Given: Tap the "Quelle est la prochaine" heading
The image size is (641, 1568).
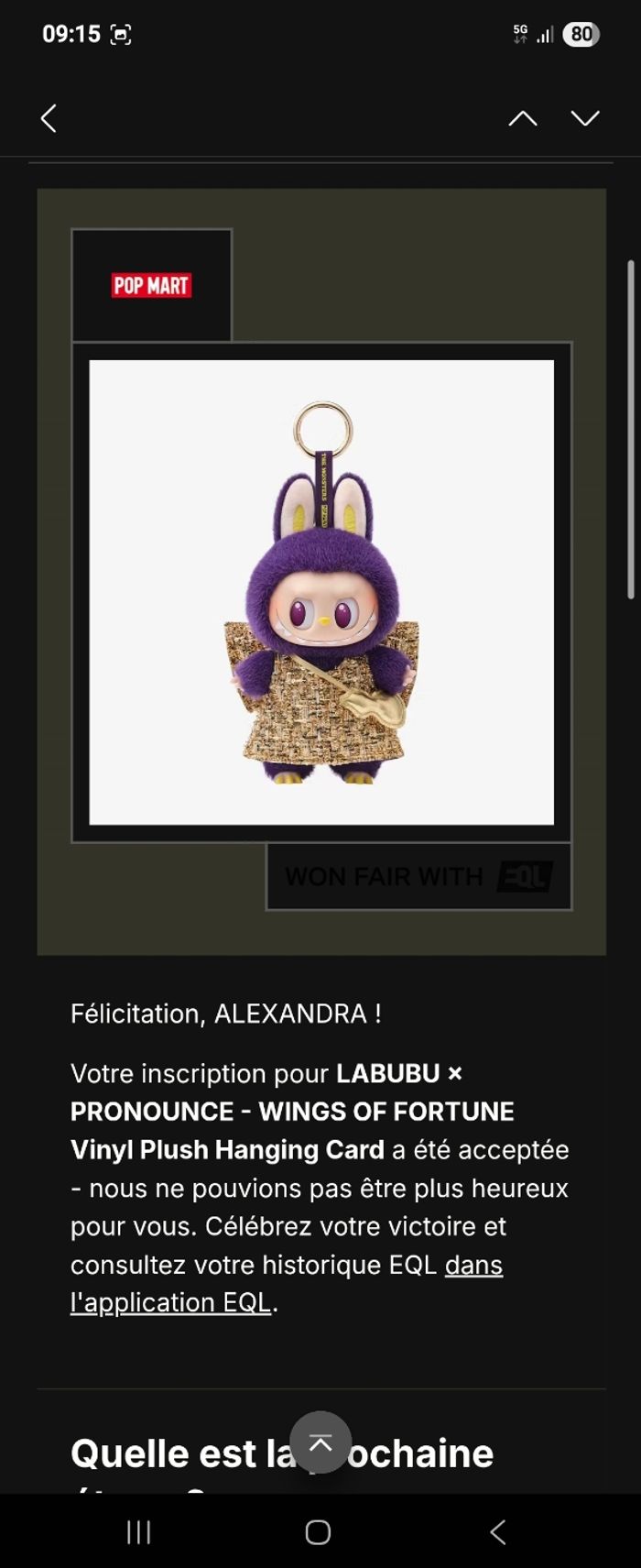Looking at the screenshot, I should 282,1453.
